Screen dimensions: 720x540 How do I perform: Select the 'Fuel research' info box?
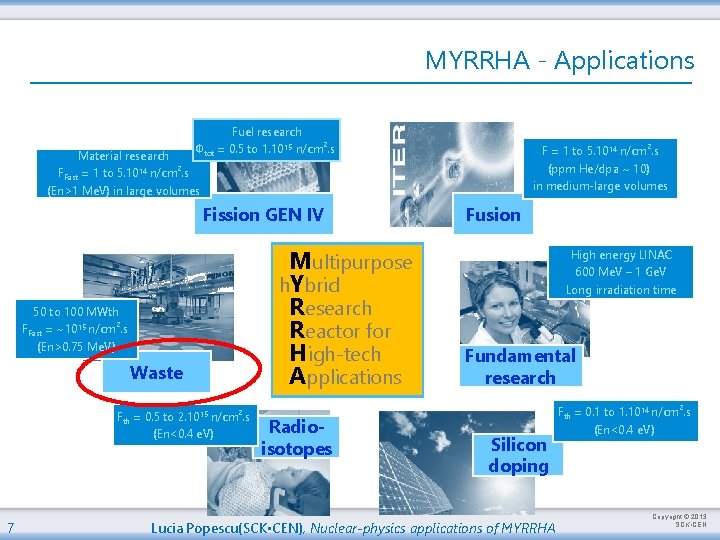[266, 140]
